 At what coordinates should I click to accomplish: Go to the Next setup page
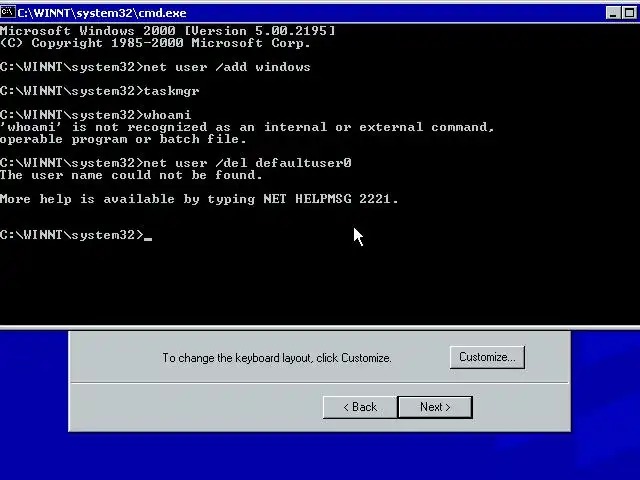pyautogui.click(x=435, y=407)
